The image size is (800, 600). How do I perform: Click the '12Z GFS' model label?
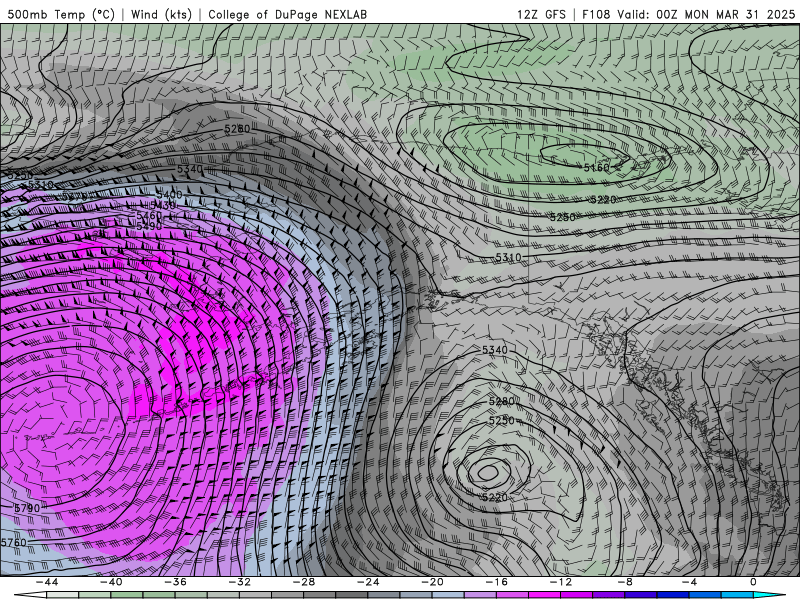[x=541, y=14]
